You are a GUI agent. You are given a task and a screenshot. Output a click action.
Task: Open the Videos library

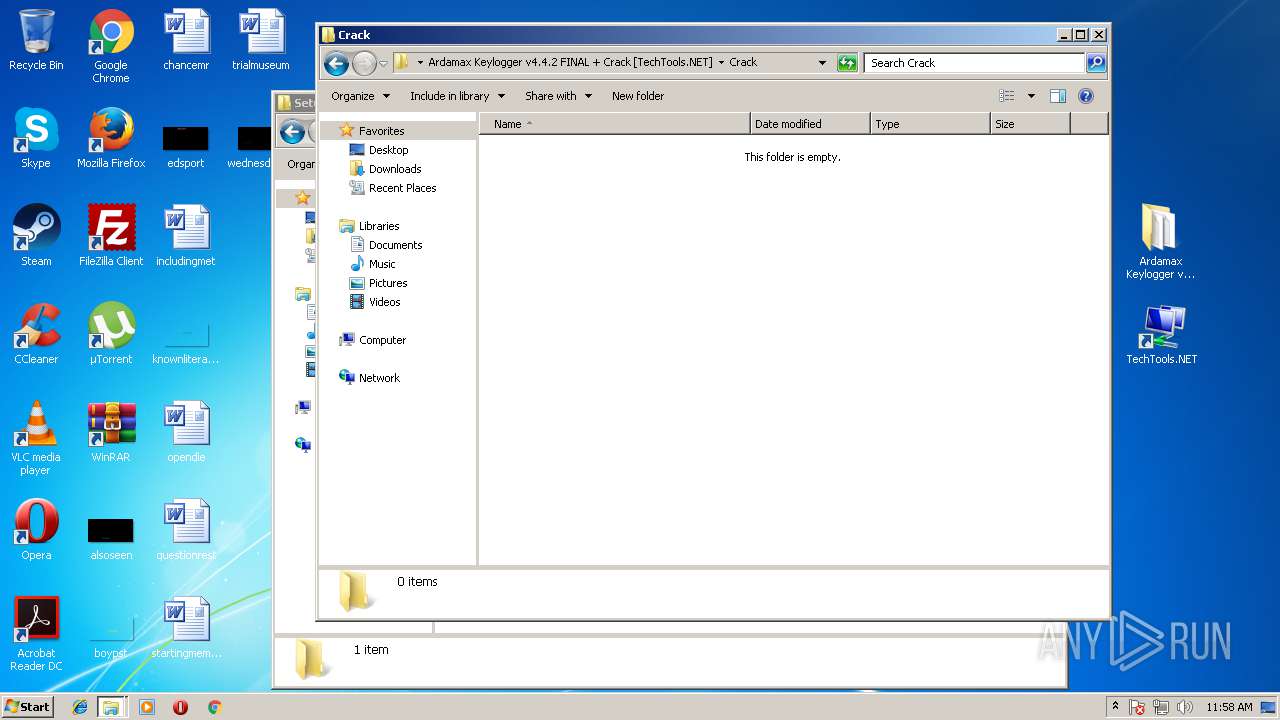[x=384, y=302]
